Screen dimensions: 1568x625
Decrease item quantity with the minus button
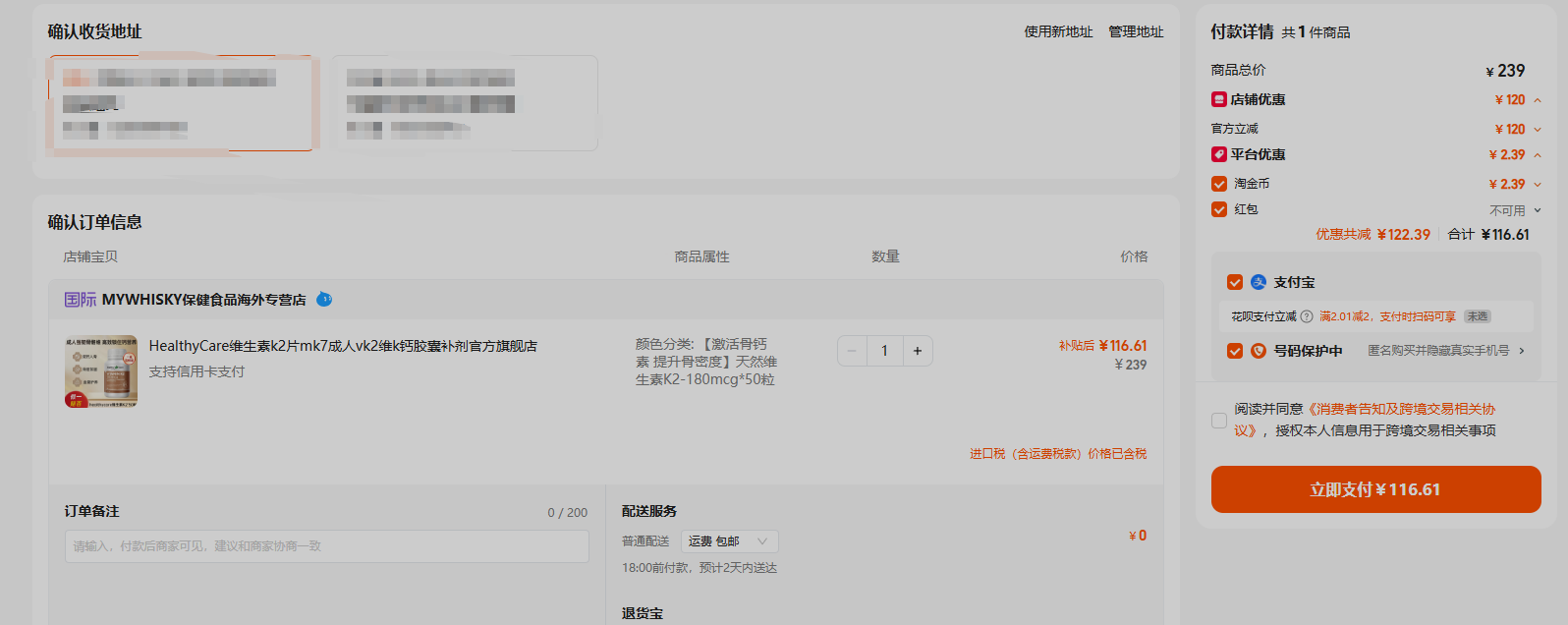(x=852, y=351)
